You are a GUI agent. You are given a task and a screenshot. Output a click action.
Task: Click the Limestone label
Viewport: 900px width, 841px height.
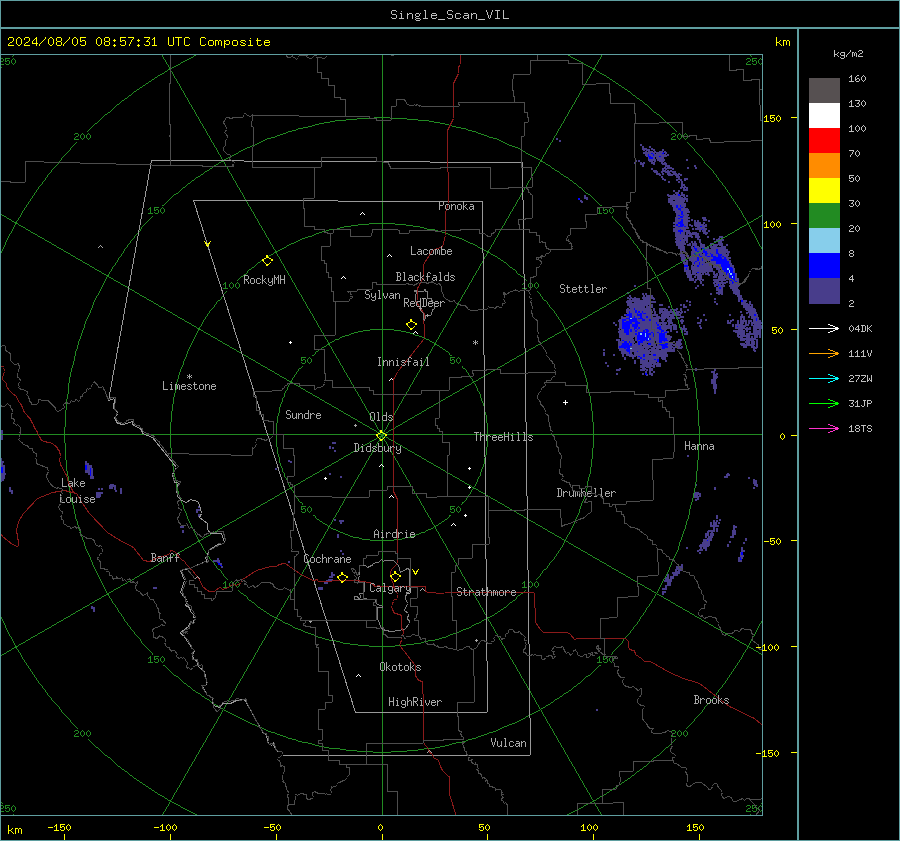[189, 386]
